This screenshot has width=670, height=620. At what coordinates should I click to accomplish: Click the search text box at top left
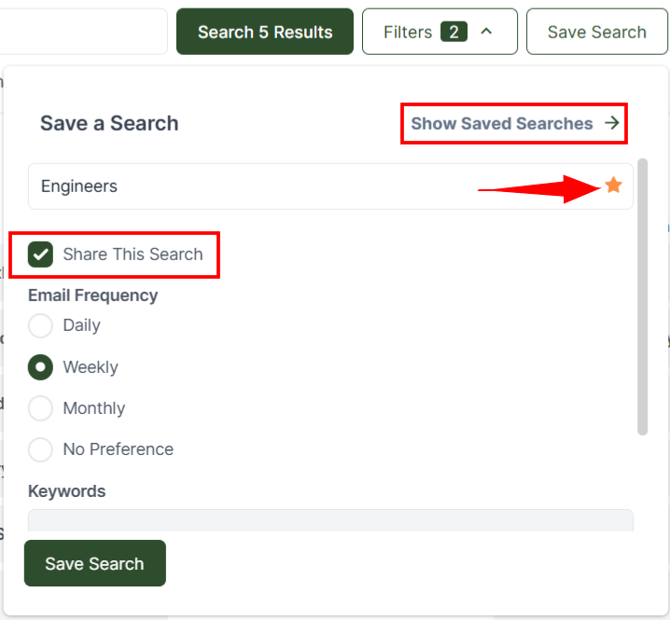pos(82,32)
